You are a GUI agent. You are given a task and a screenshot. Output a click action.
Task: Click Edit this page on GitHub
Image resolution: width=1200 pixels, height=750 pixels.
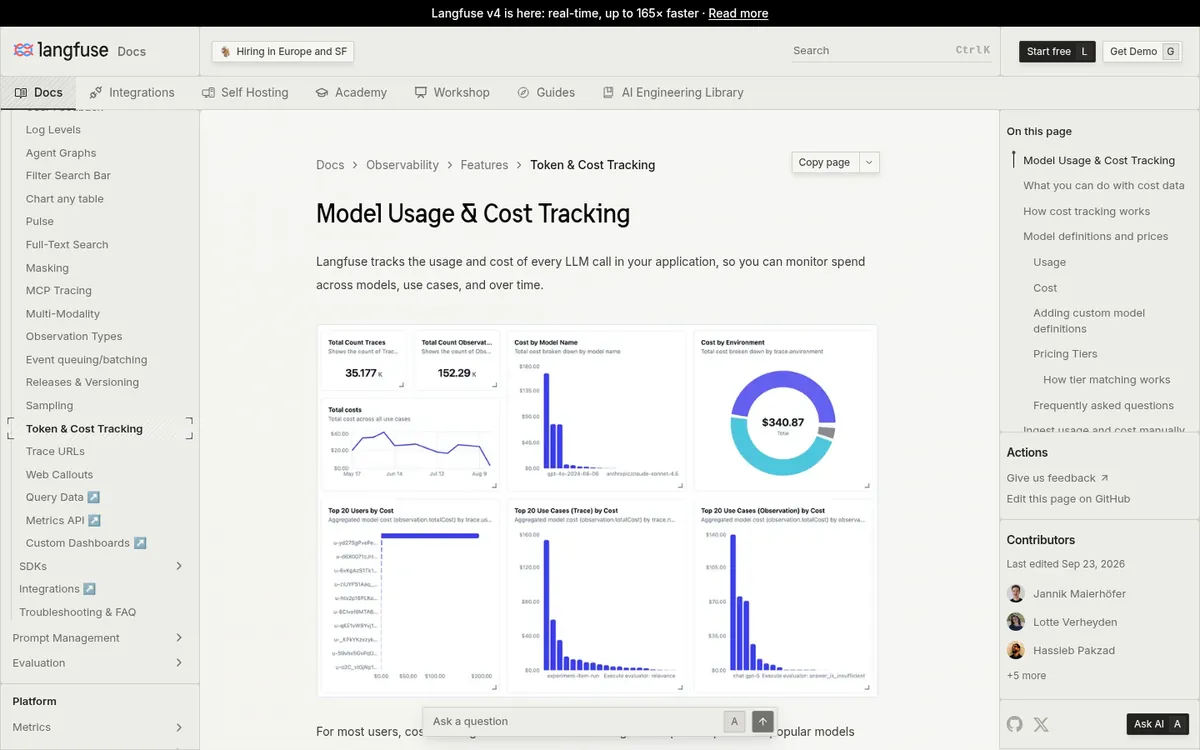[x=1068, y=499]
